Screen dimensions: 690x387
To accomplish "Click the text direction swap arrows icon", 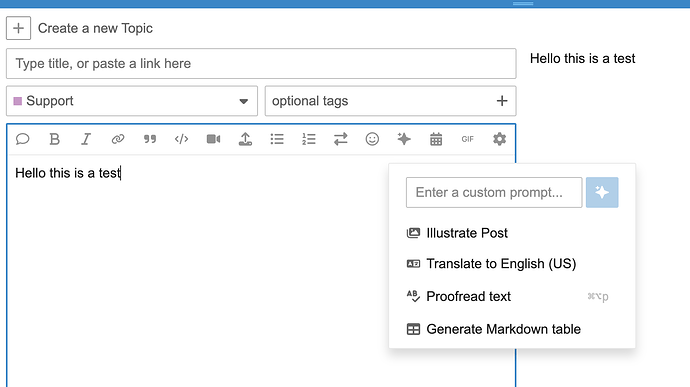I will pos(340,139).
